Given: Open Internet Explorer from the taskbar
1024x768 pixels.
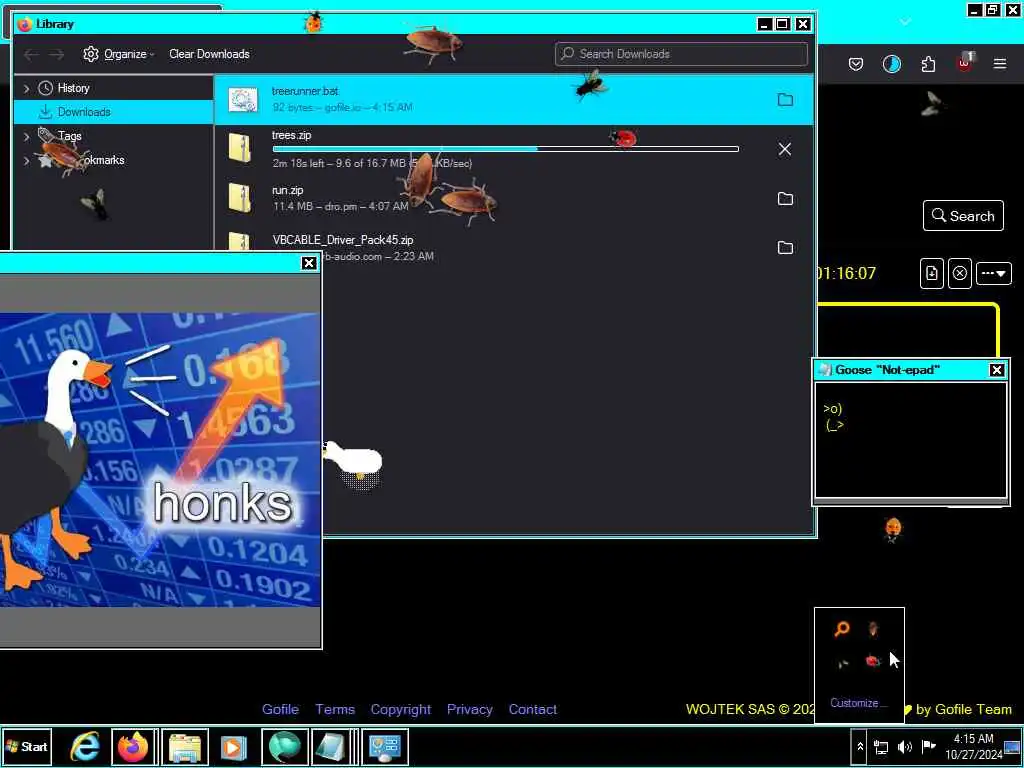Looking at the screenshot, I should click(85, 746).
